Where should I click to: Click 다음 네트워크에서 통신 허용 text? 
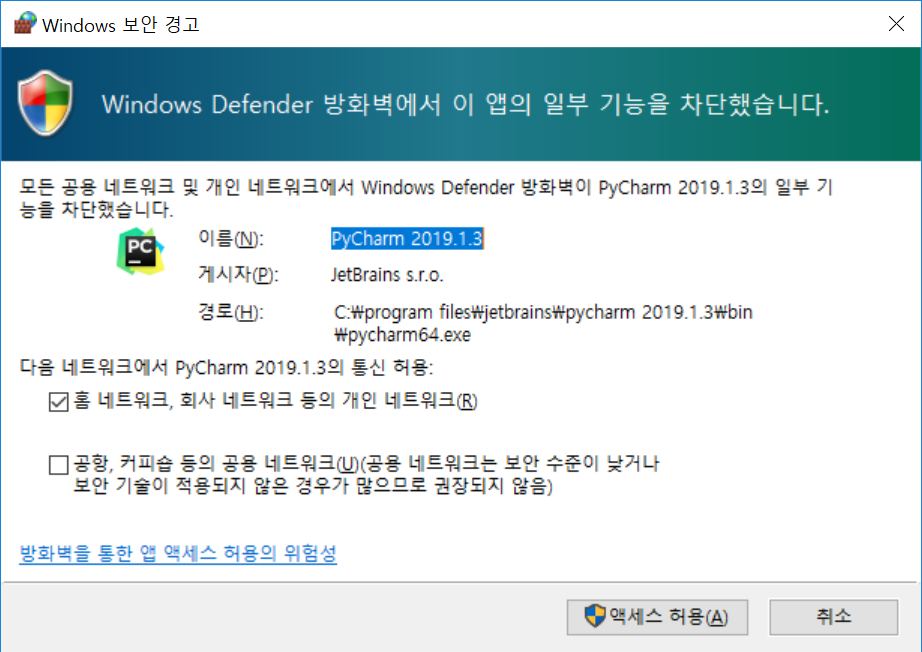226,367
